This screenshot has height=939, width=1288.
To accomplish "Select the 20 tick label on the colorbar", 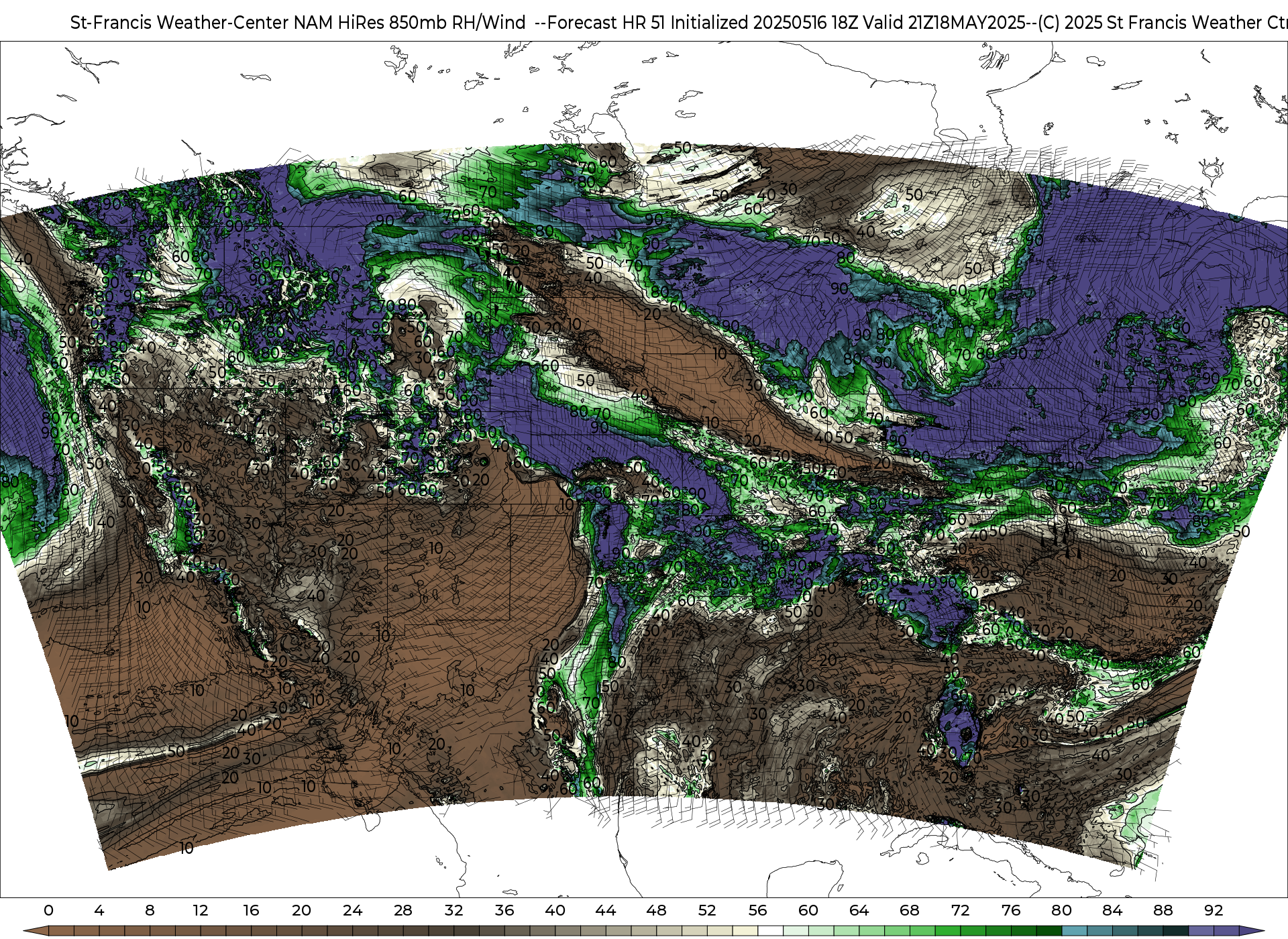I will click(x=302, y=910).
